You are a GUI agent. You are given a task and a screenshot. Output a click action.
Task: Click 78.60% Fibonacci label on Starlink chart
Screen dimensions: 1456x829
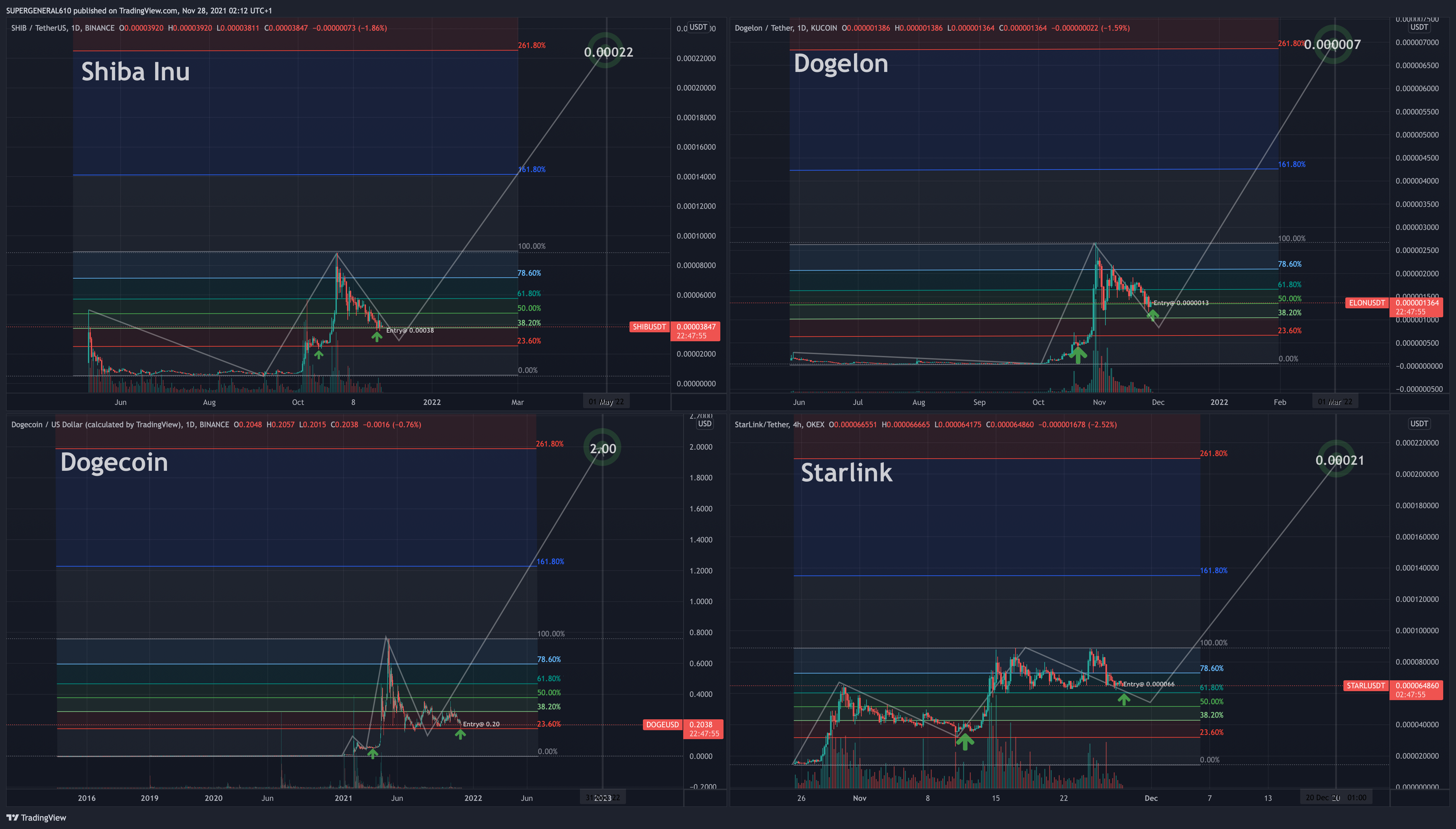click(x=1212, y=668)
